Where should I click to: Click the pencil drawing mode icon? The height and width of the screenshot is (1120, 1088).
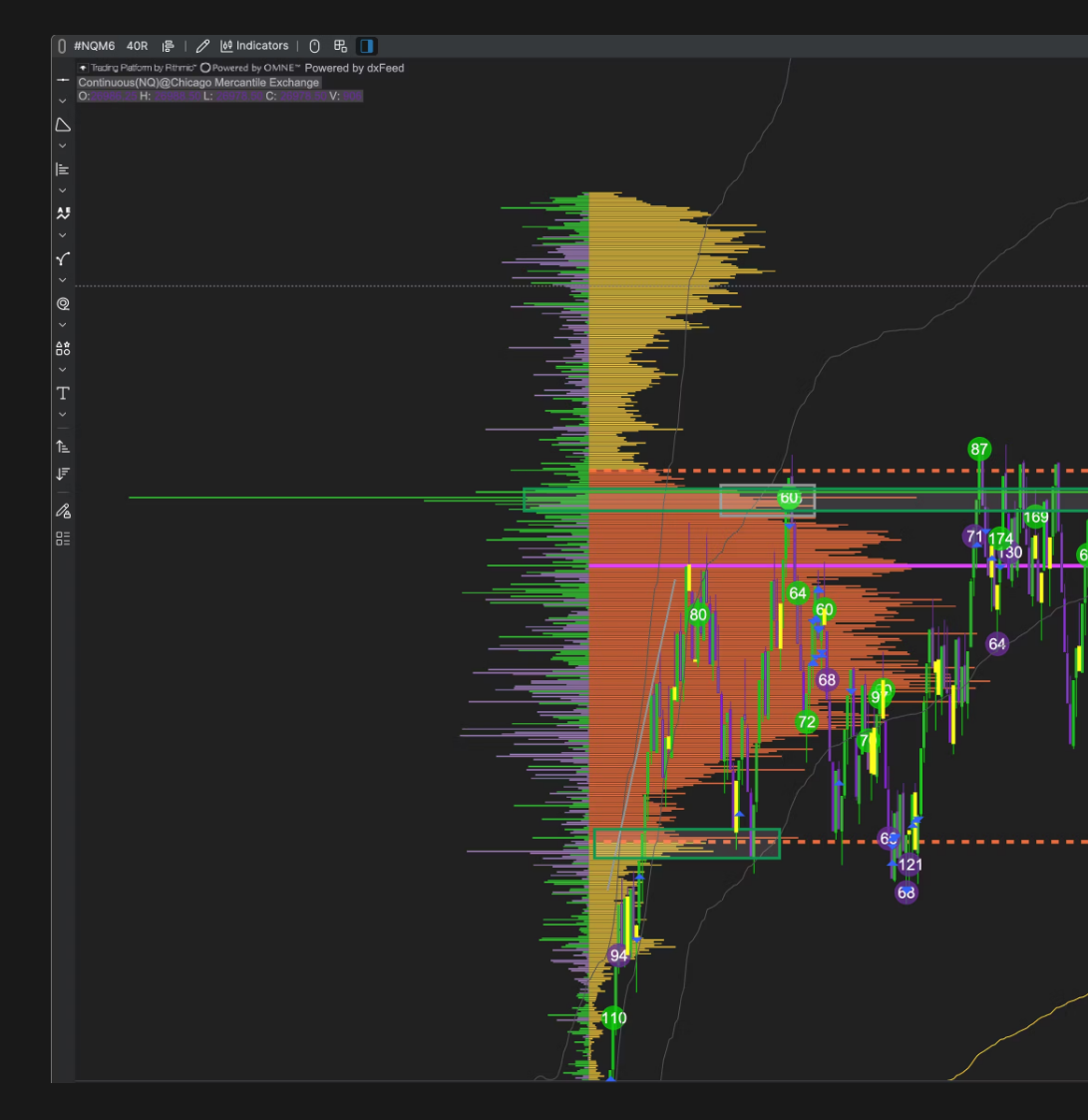pos(202,46)
